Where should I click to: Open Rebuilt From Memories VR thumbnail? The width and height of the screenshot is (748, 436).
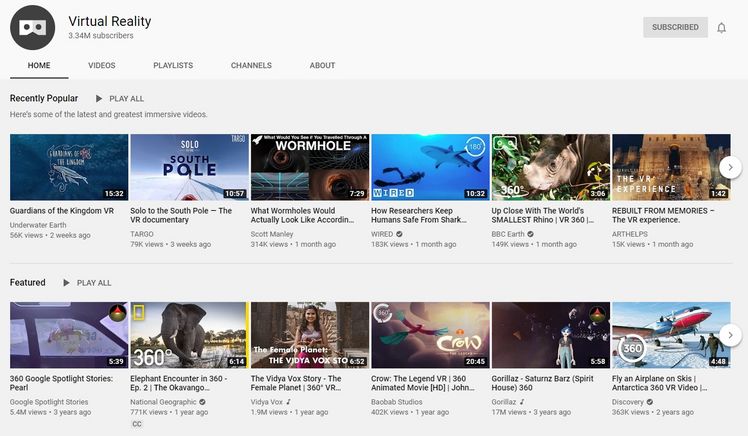[671, 167]
